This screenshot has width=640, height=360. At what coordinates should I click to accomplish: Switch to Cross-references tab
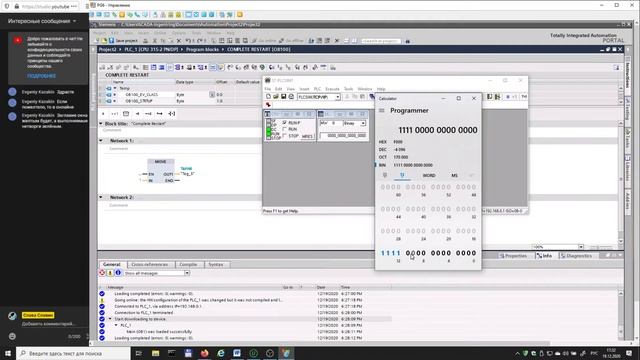coord(150,264)
